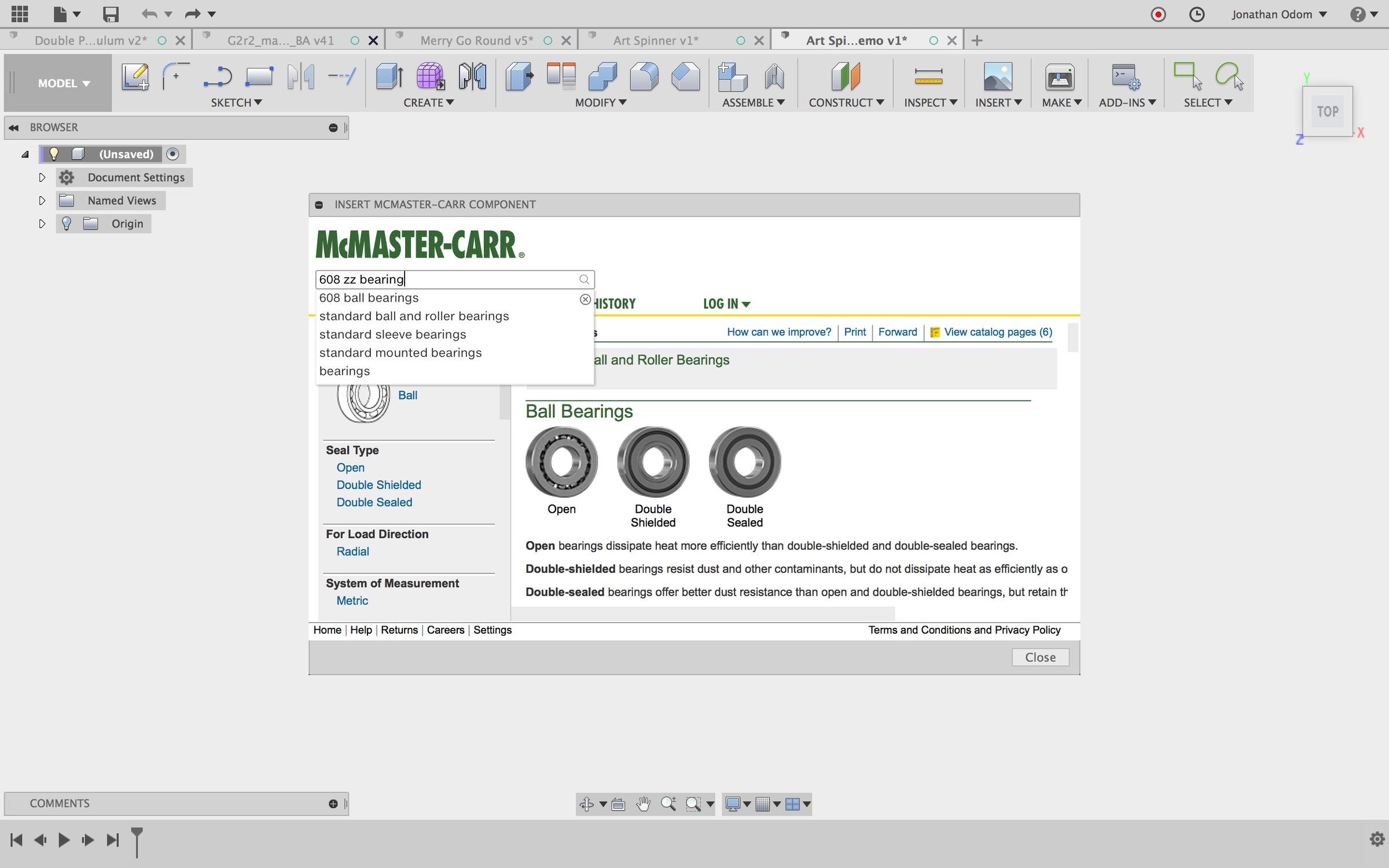Open the MODEL workspace dropdown

point(64,83)
